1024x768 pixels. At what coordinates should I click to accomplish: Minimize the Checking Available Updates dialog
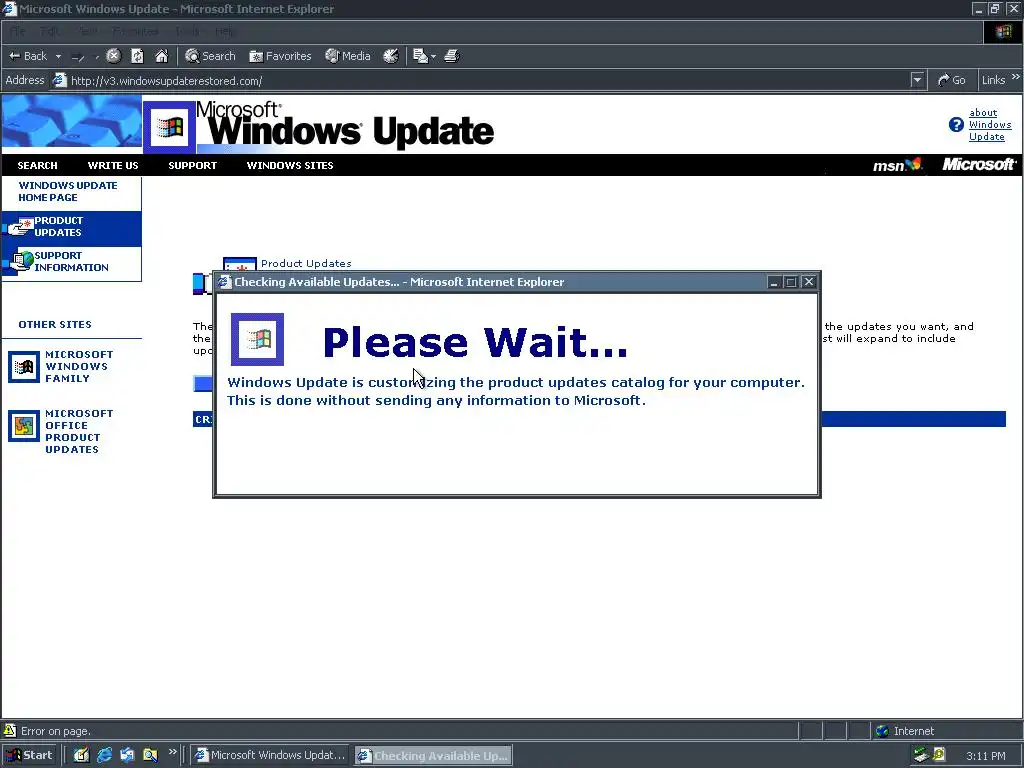[773, 282]
